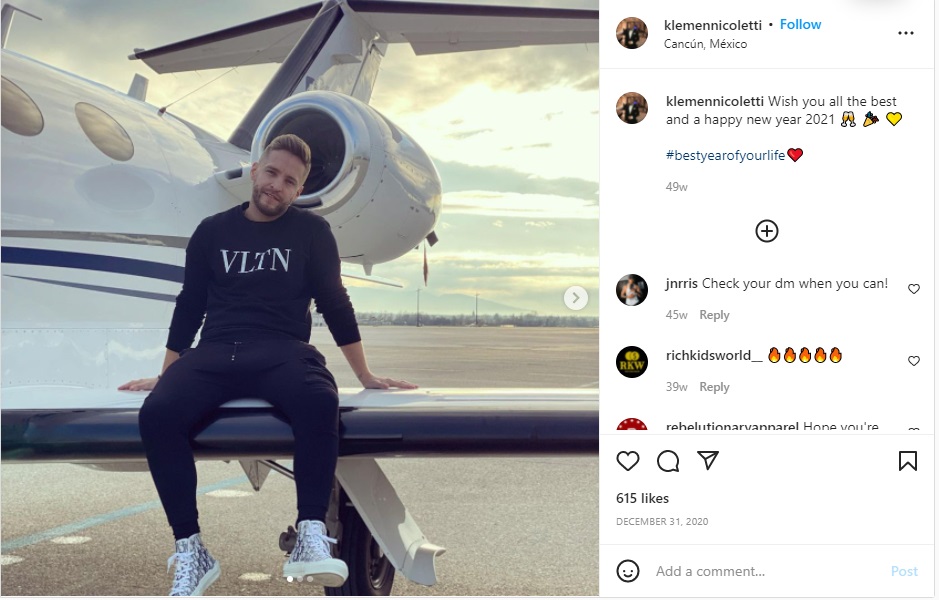
Task: Open the comment speech bubble icon
Action: [668, 461]
